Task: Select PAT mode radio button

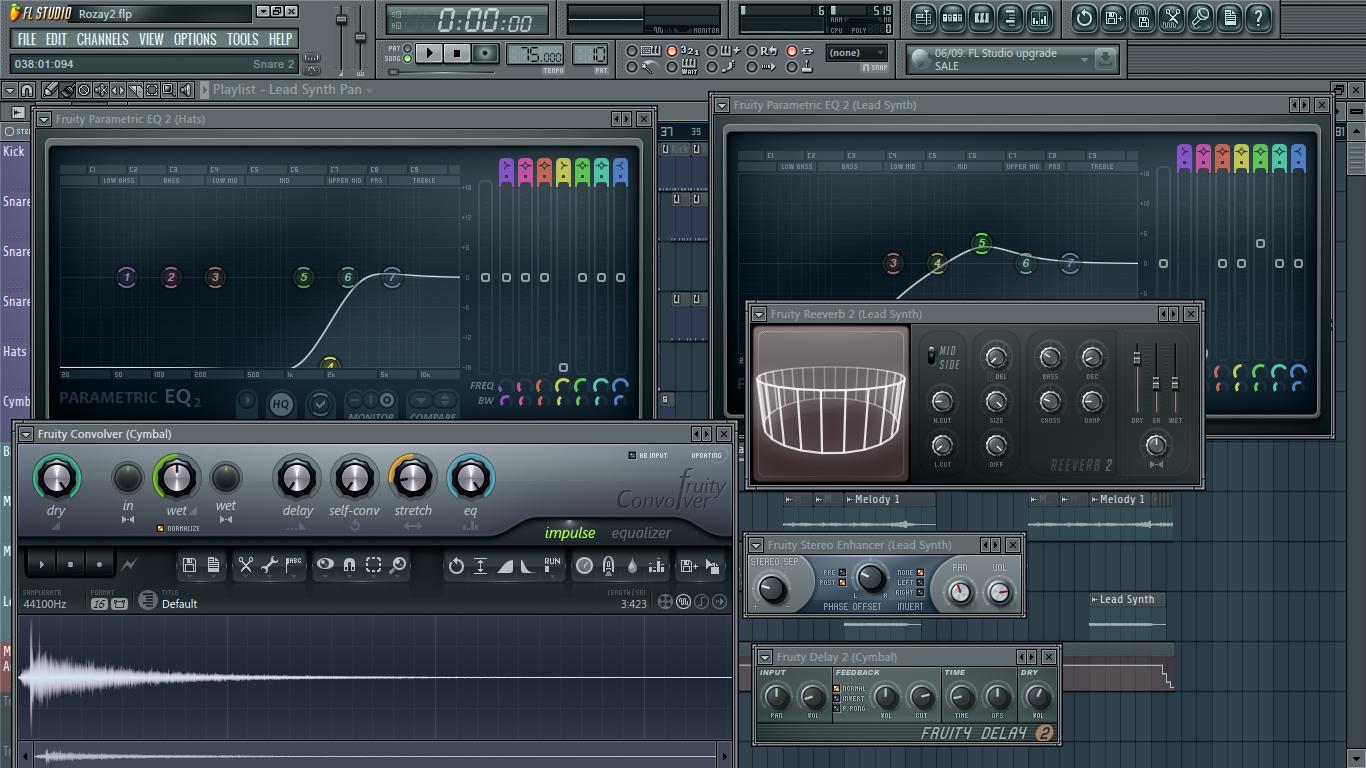Action: [x=407, y=48]
